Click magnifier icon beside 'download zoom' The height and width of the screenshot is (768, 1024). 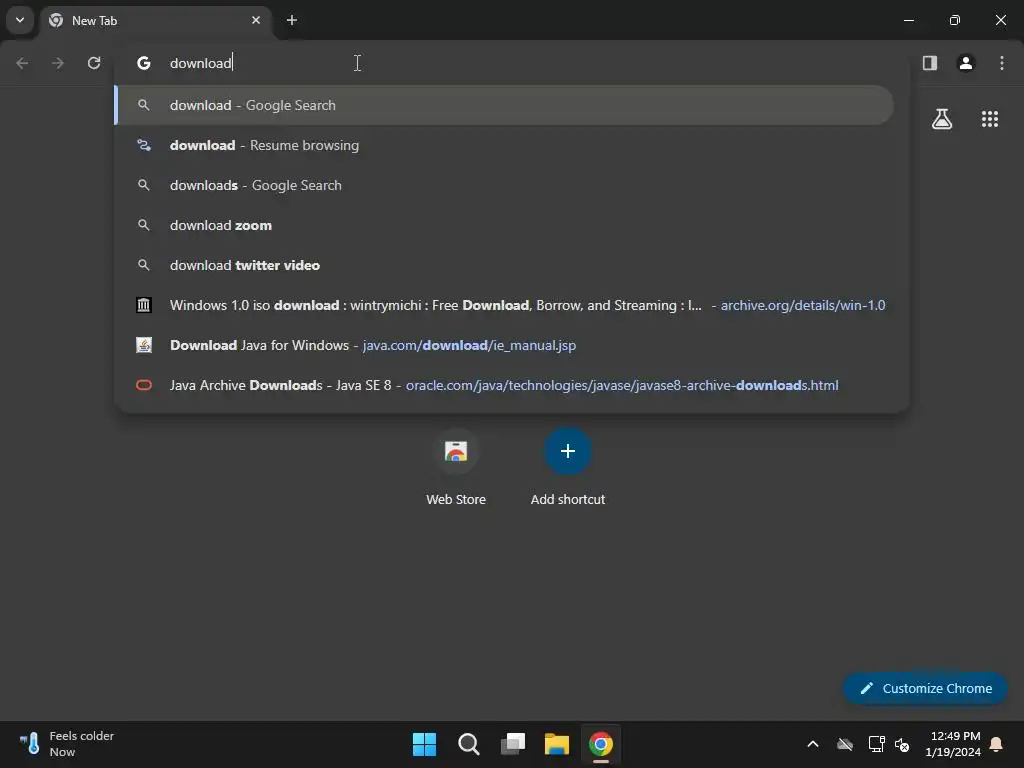click(x=144, y=225)
